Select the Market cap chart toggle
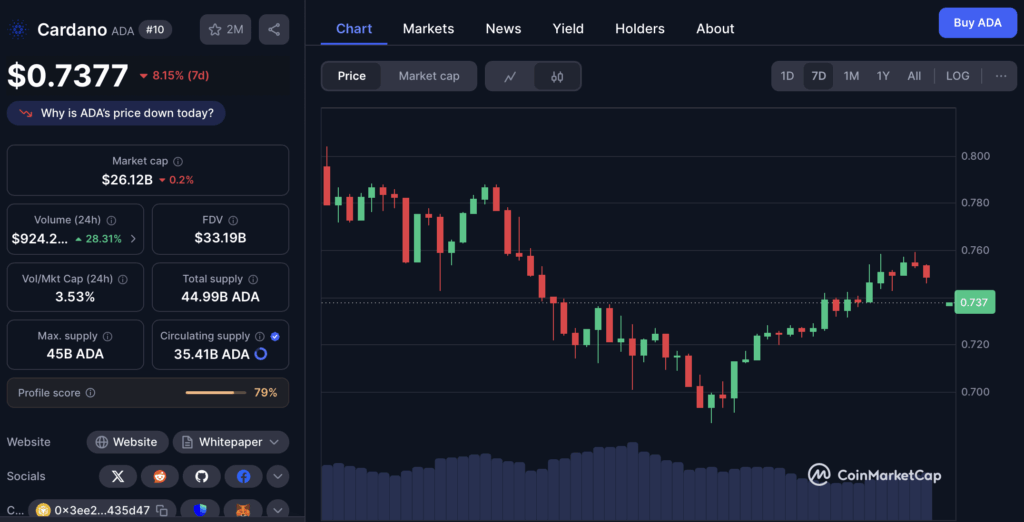1024x522 pixels. (429, 76)
